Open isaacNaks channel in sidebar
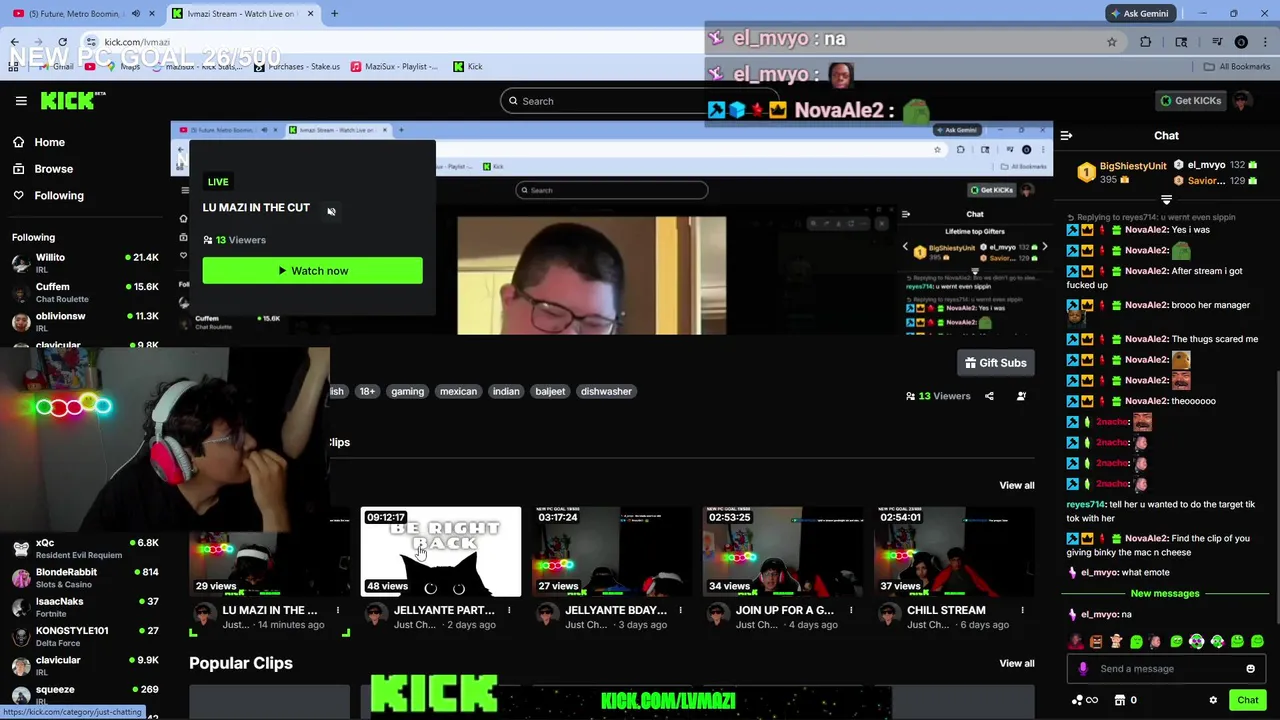The width and height of the screenshot is (1280, 720). pos(85,607)
